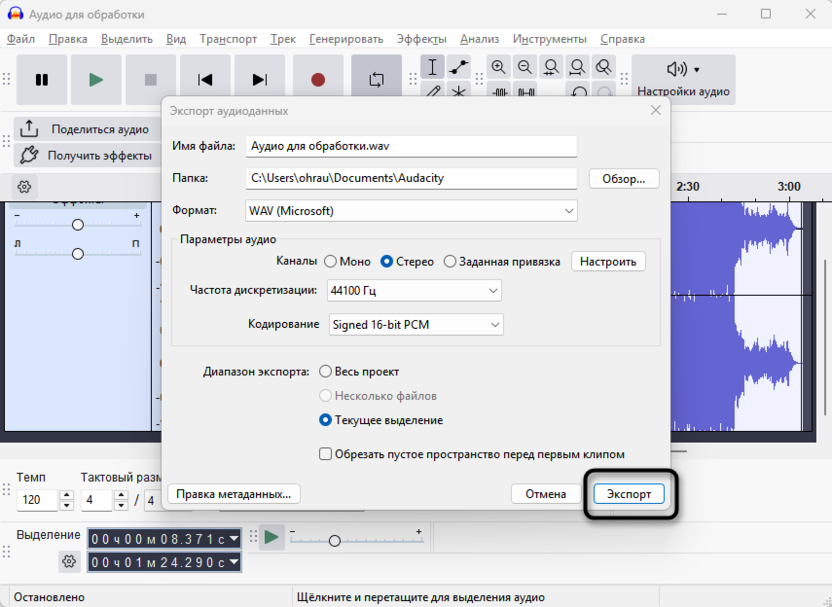Enable 'Обрезать пустое пространство' checkbox
Image resolution: width=832 pixels, height=607 pixels.
[325, 454]
